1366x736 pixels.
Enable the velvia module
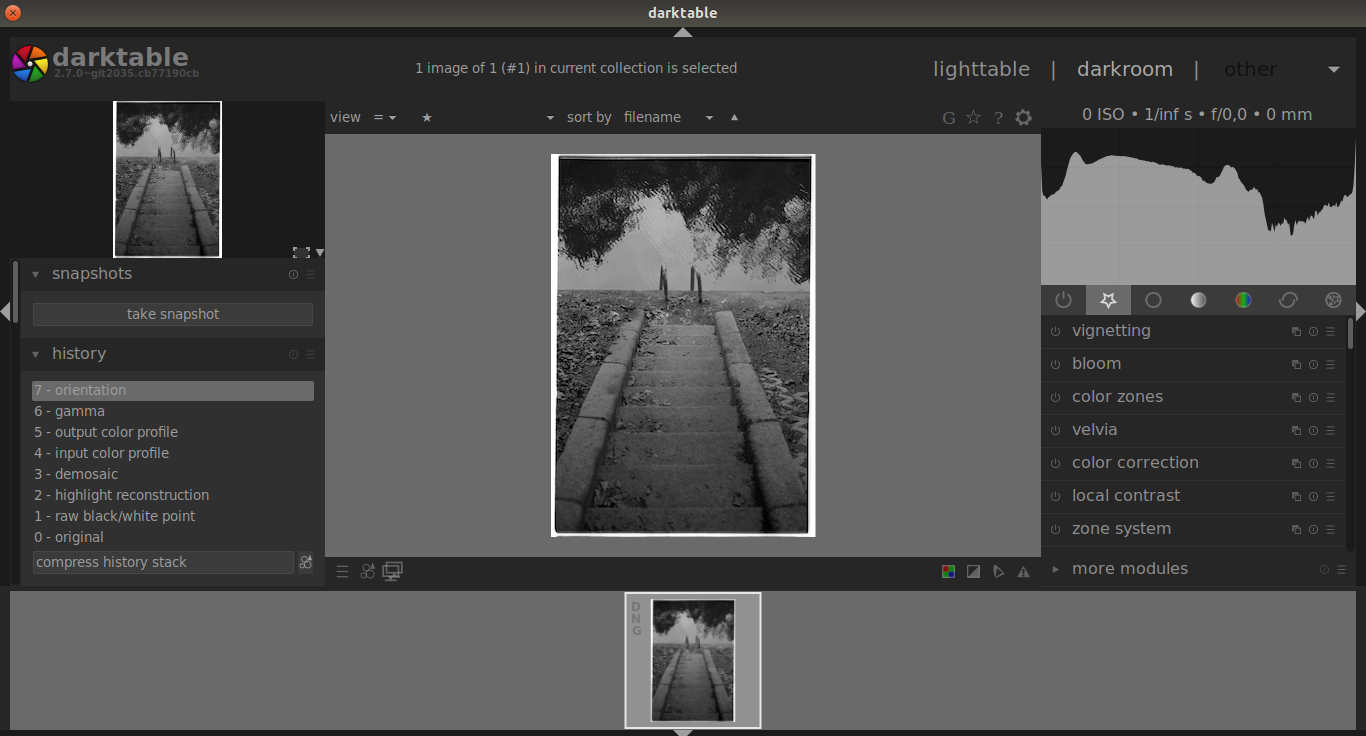[1055, 431]
